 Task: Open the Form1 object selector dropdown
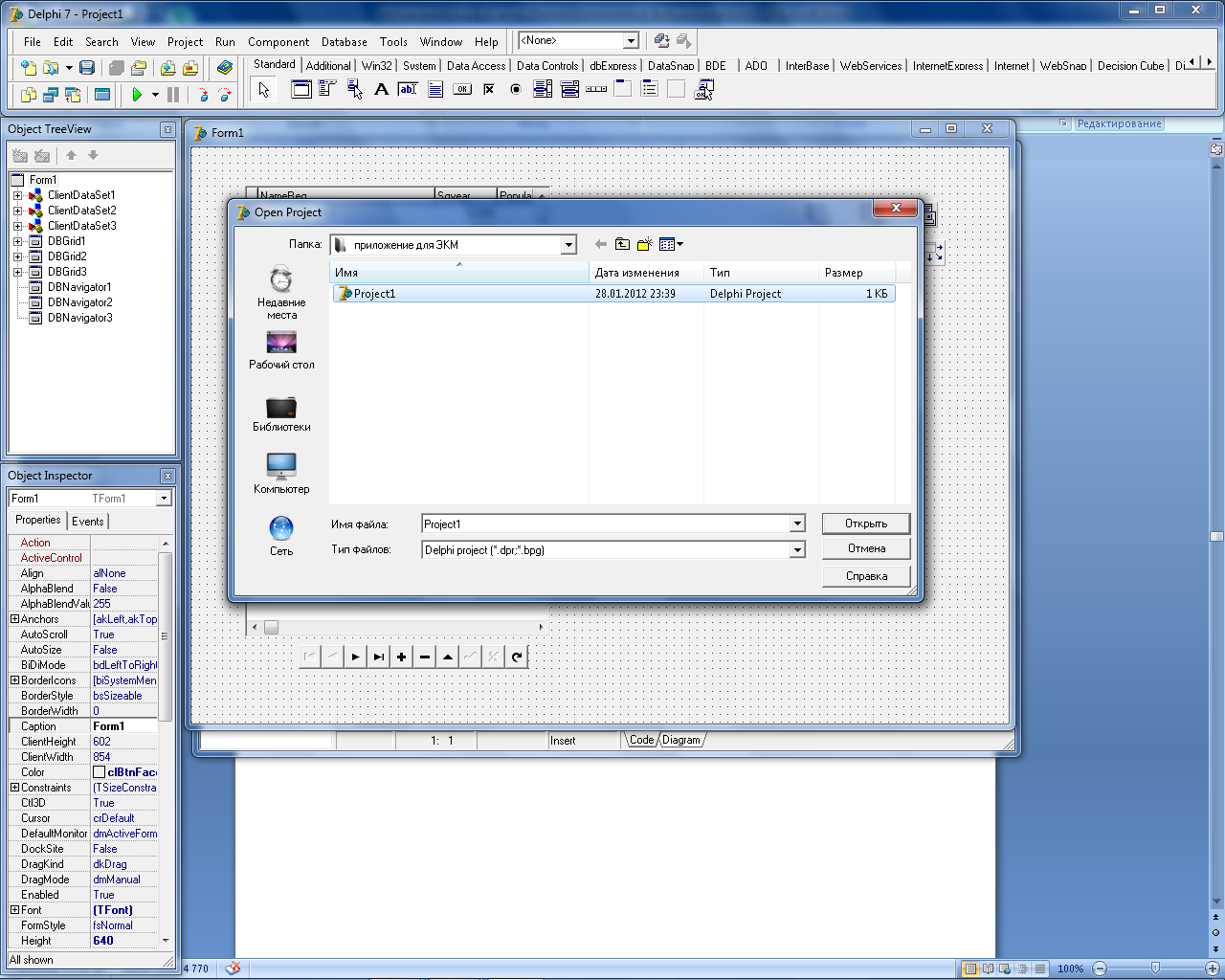click(x=164, y=499)
